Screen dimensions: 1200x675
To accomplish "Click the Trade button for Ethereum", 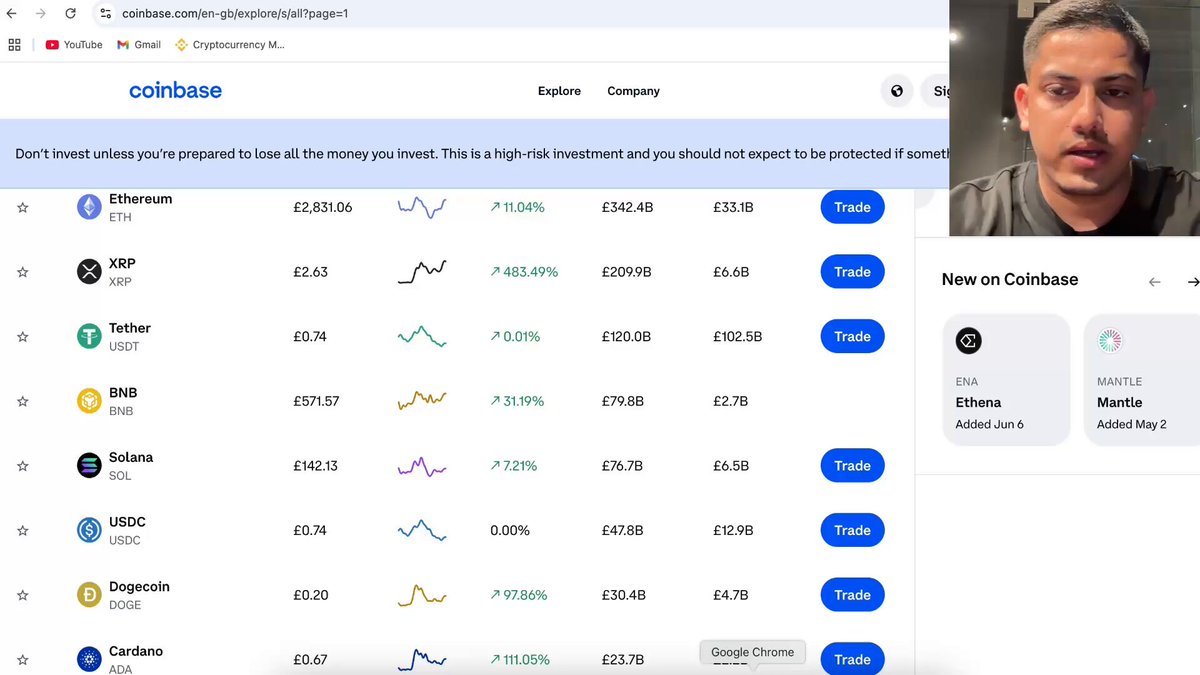I will 852,207.
